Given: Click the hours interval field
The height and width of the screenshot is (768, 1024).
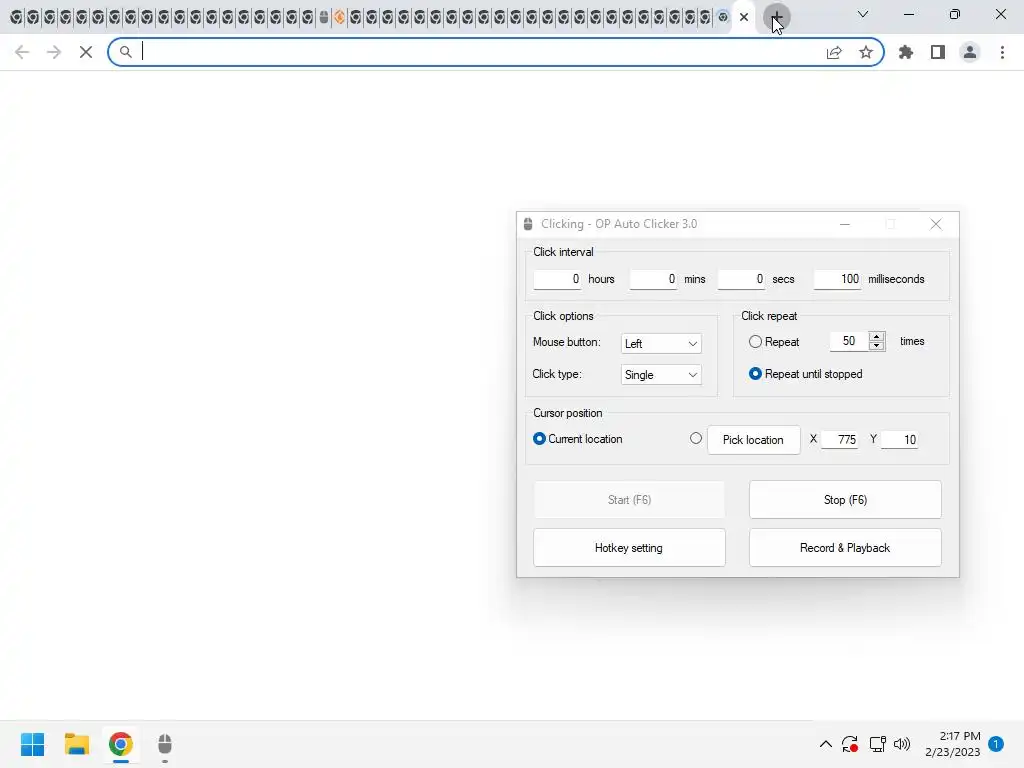Looking at the screenshot, I should click(x=557, y=279).
